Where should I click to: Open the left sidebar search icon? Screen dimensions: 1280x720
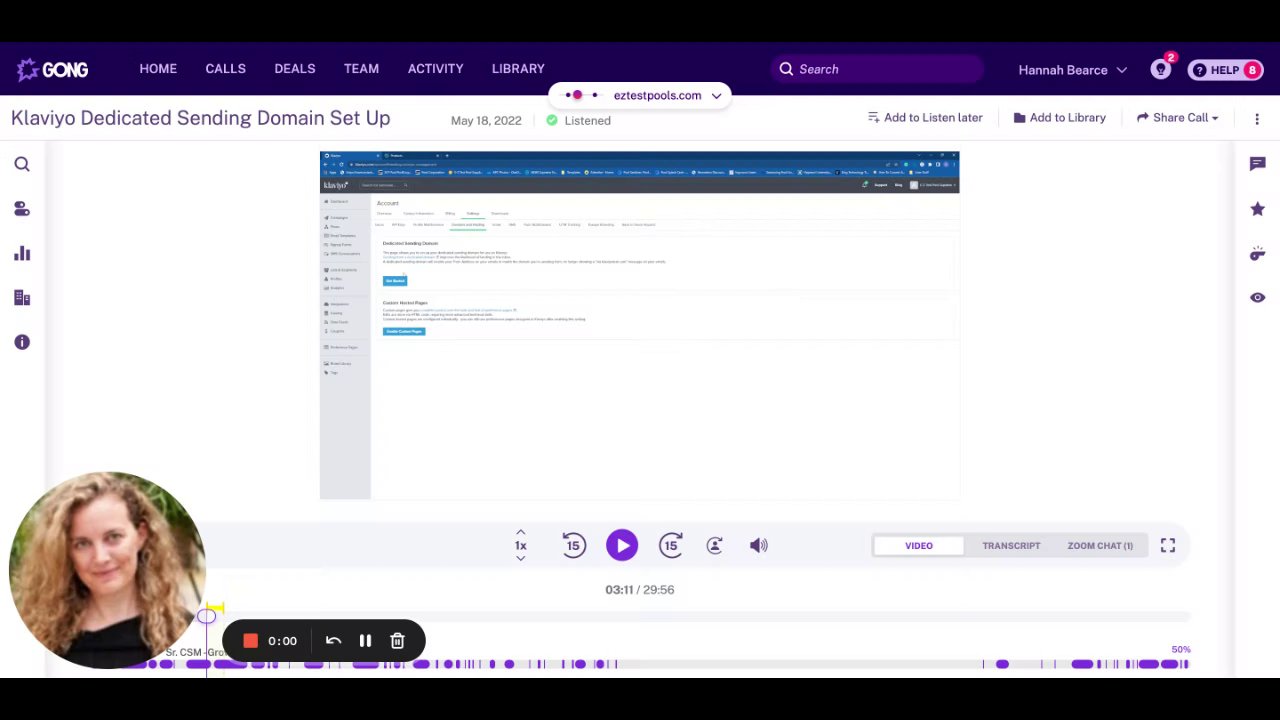[22, 164]
